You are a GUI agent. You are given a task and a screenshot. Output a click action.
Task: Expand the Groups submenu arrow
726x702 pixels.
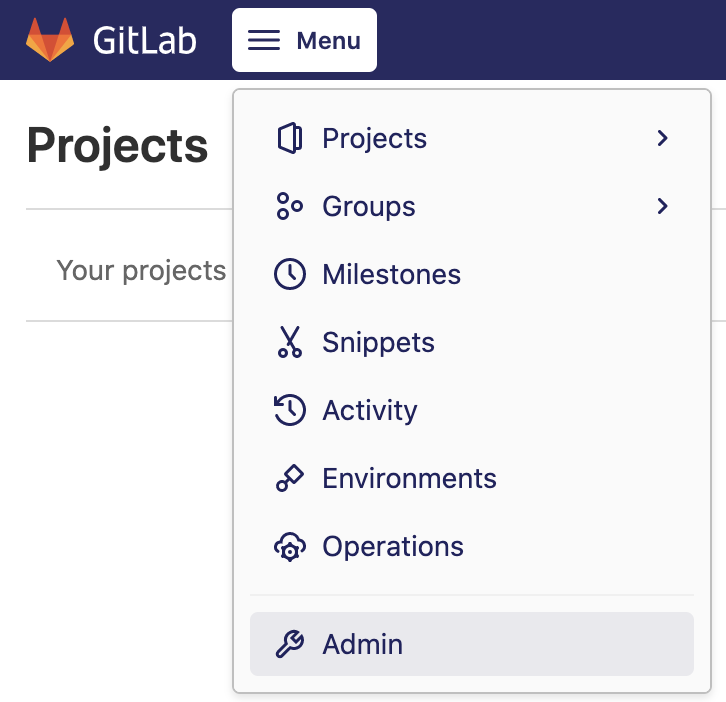pos(662,207)
